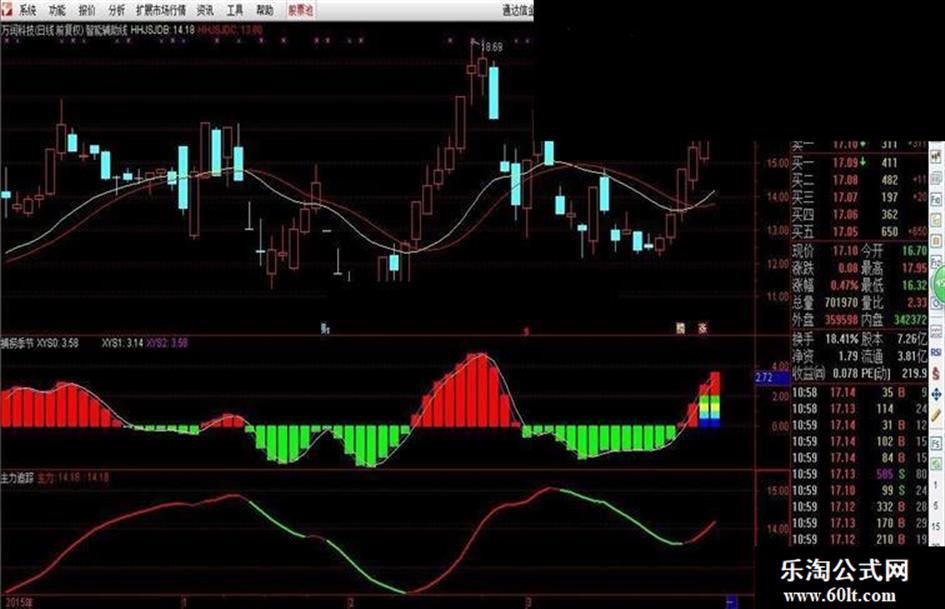Click the blue four-arrow move icon
Screen dimensions: 945x609
coord(936,394)
